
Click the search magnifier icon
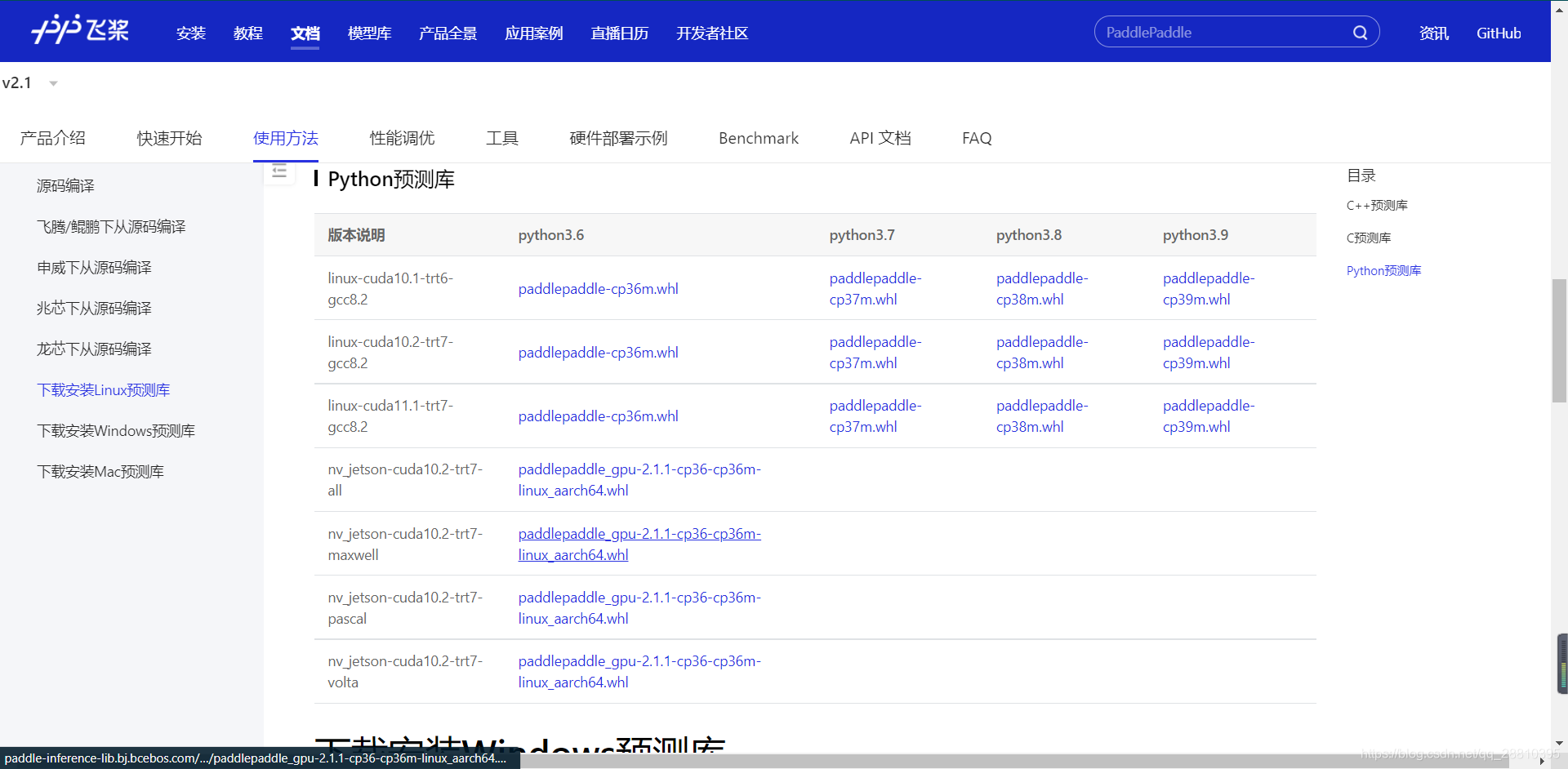1360,33
